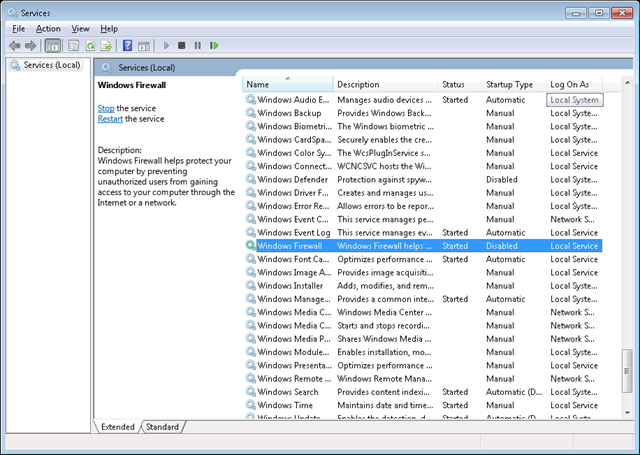Click the Back arrow toolbar button
640x455 pixels.
pos(15,46)
